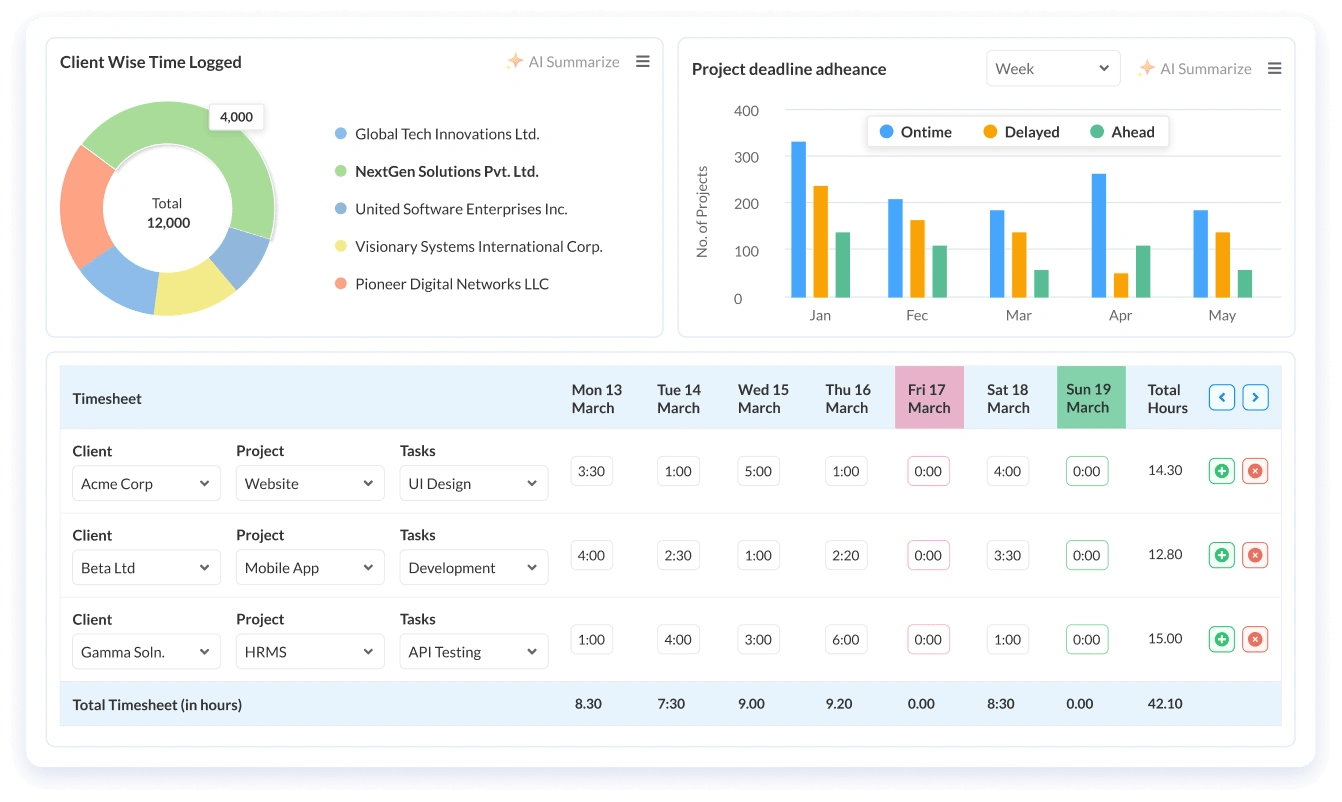Open the Mobile App project dropdown

(x=310, y=568)
